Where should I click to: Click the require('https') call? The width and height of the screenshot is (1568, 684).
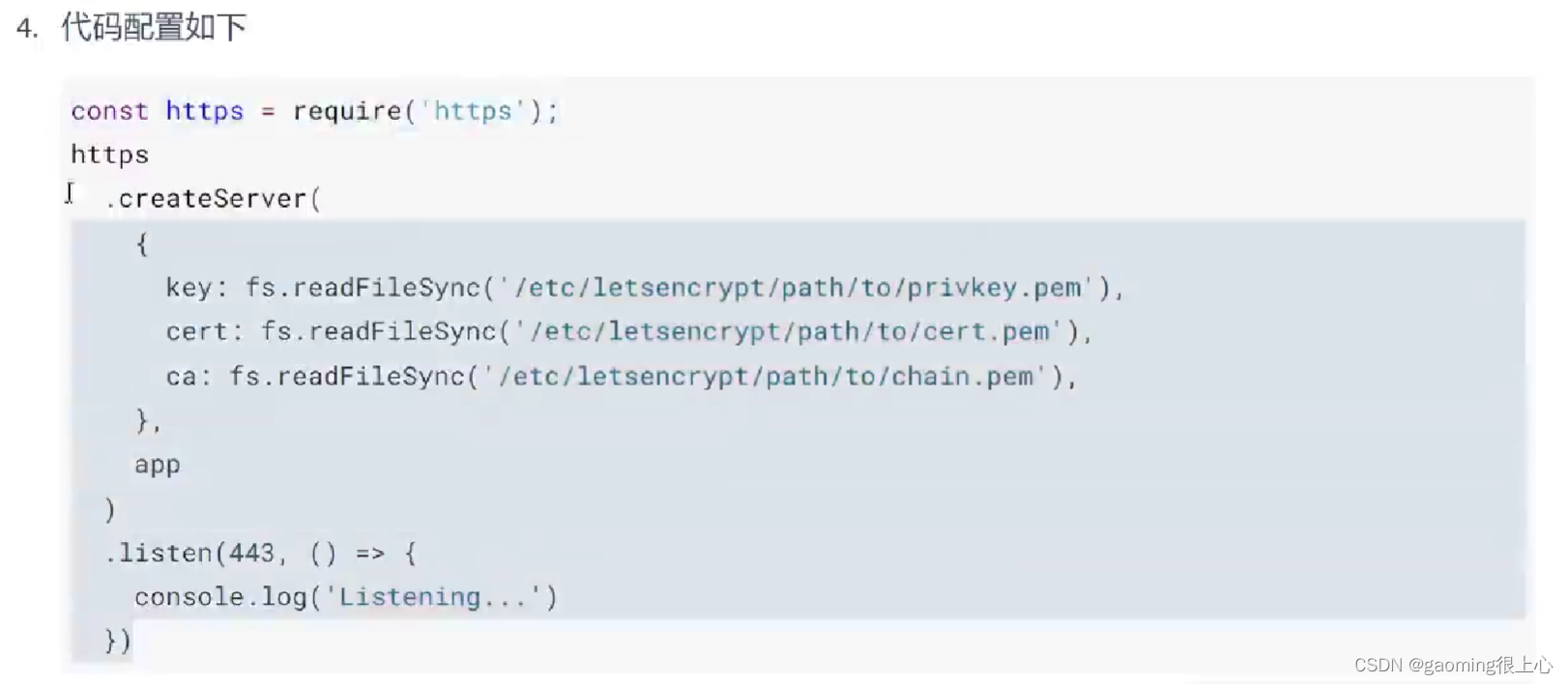(x=425, y=111)
